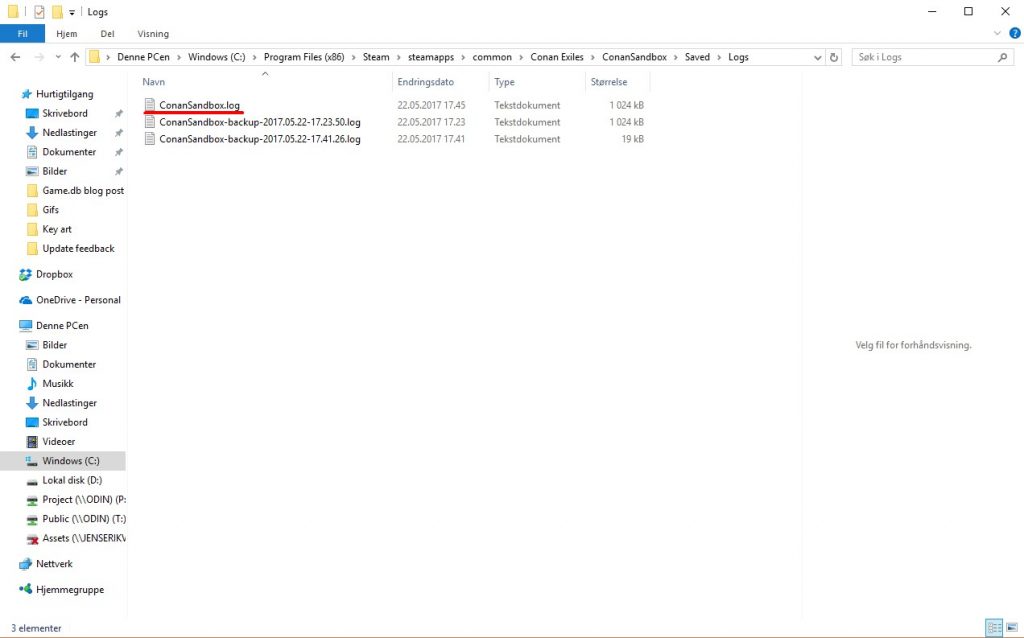The image size is (1024, 638).
Task: Open the Del ribbon tab
Action: click(106, 33)
